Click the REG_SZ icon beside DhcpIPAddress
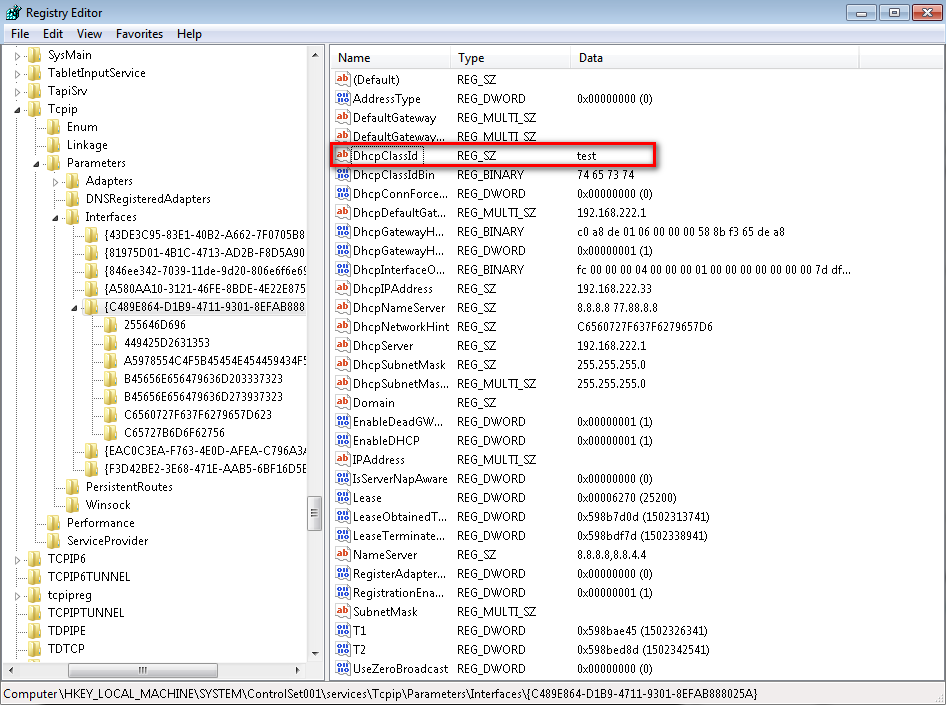946x705 pixels. click(x=344, y=288)
